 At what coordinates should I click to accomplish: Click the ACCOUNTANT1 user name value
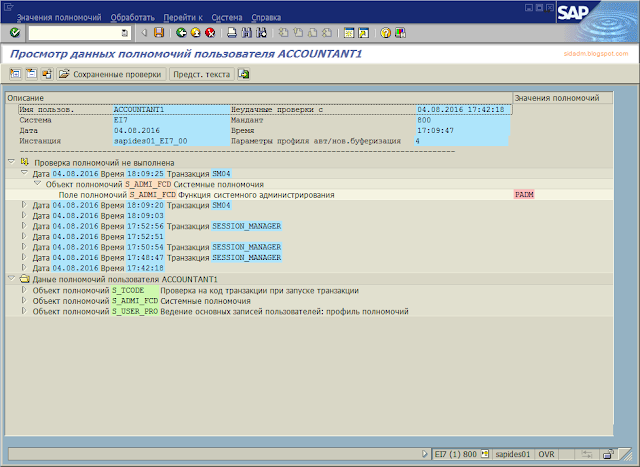[x=138, y=109]
